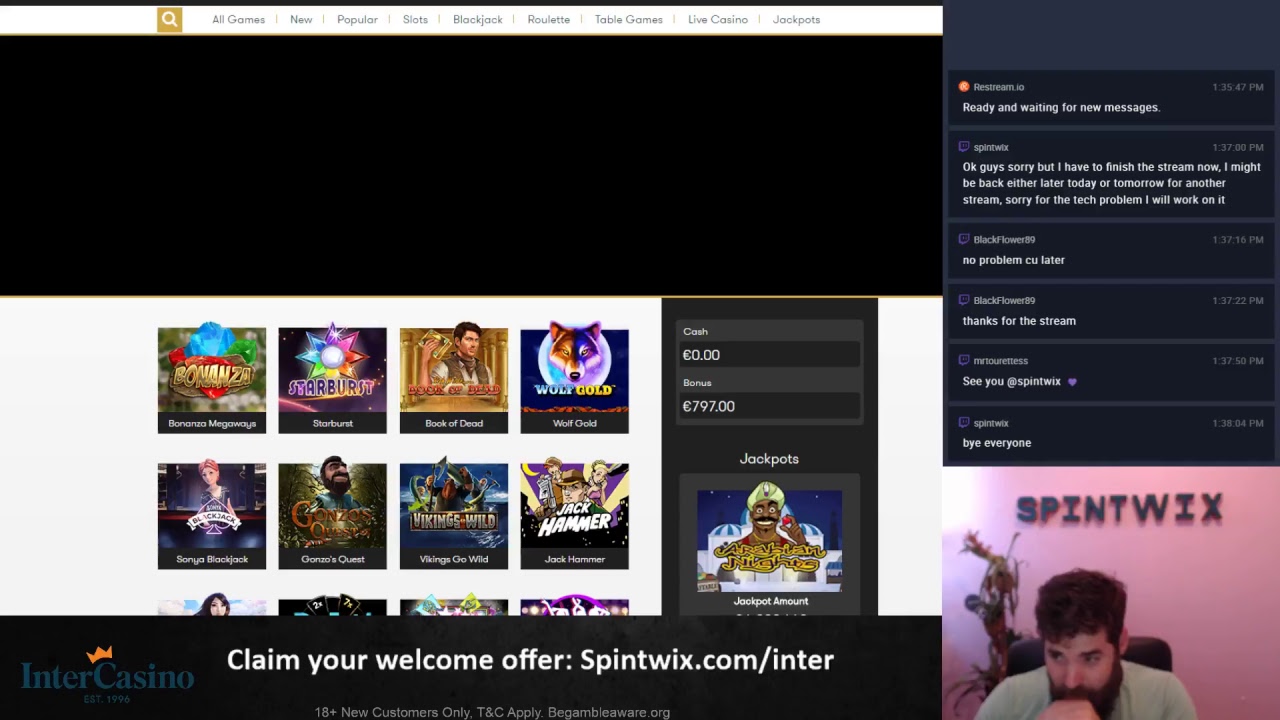Open the New games category
The image size is (1280, 720).
tap(301, 19)
